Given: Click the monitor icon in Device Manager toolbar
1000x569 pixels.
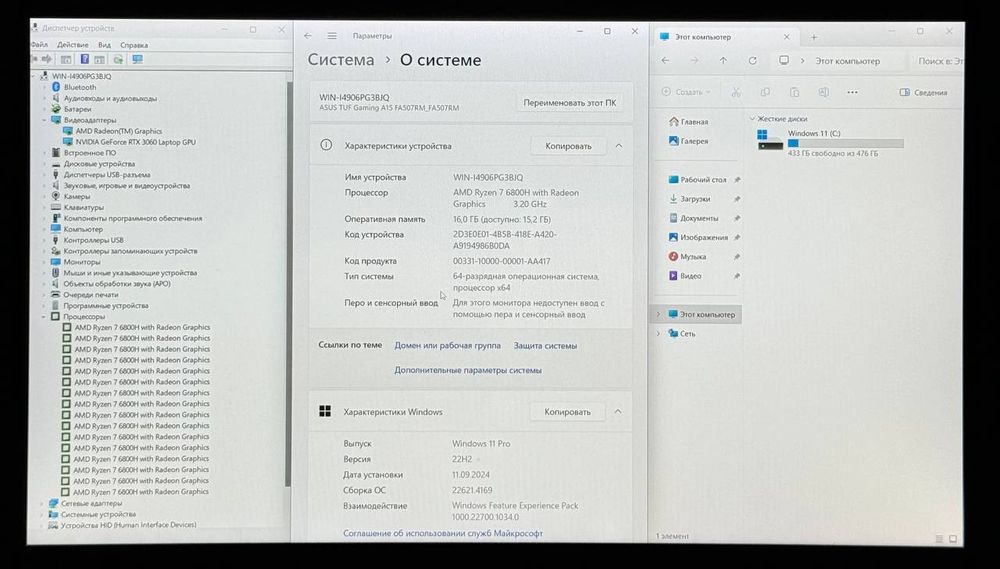Looking at the screenshot, I should [x=138, y=59].
